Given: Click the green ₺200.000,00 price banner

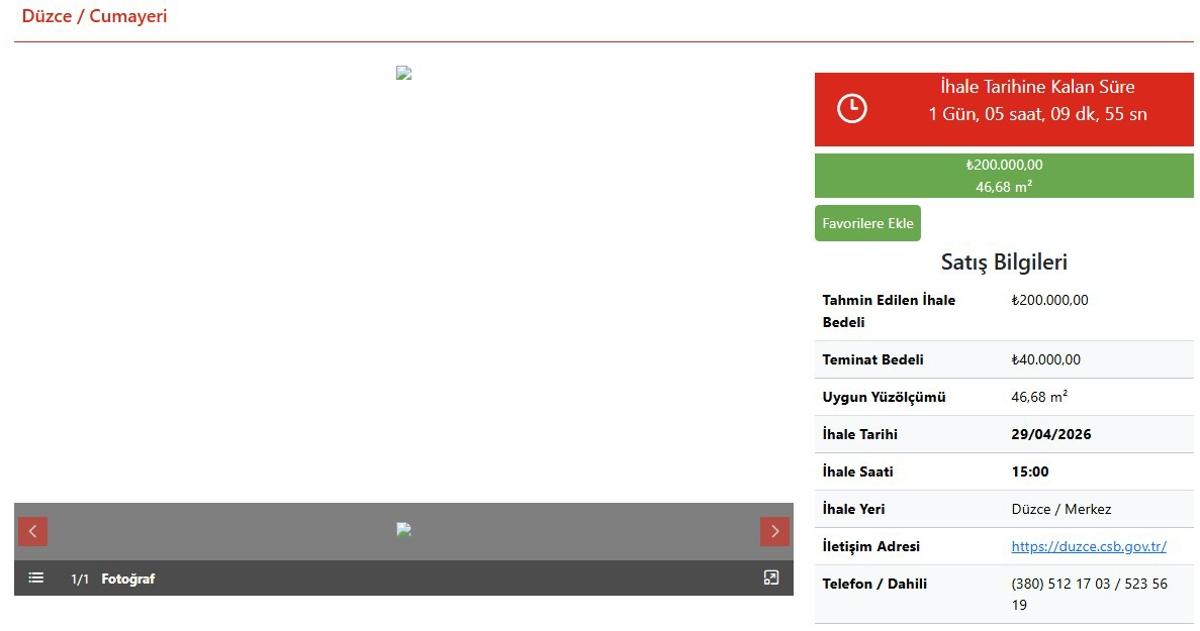Looking at the screenshot, I should (1004, 175).
